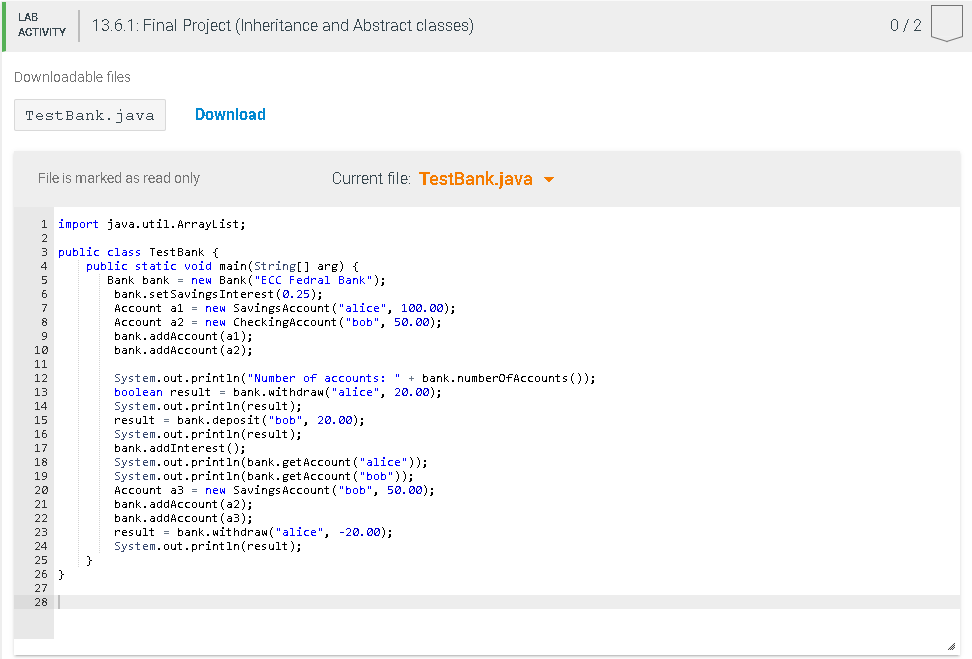Open the Current file dropdown arrow
This screenshot has width=972, height=659.
(x=548, y=179)
